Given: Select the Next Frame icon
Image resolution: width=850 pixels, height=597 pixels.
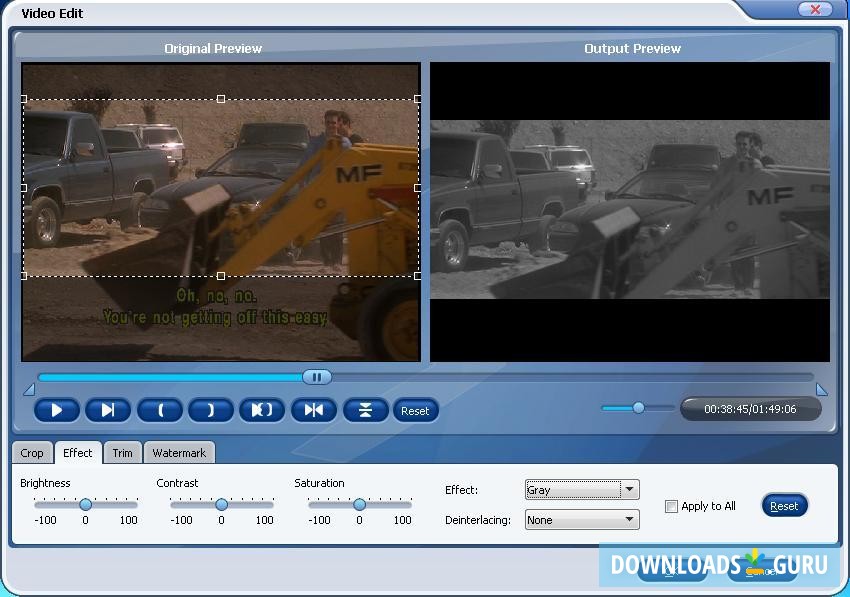Looking at the screenshot, I should coord(108,410).
